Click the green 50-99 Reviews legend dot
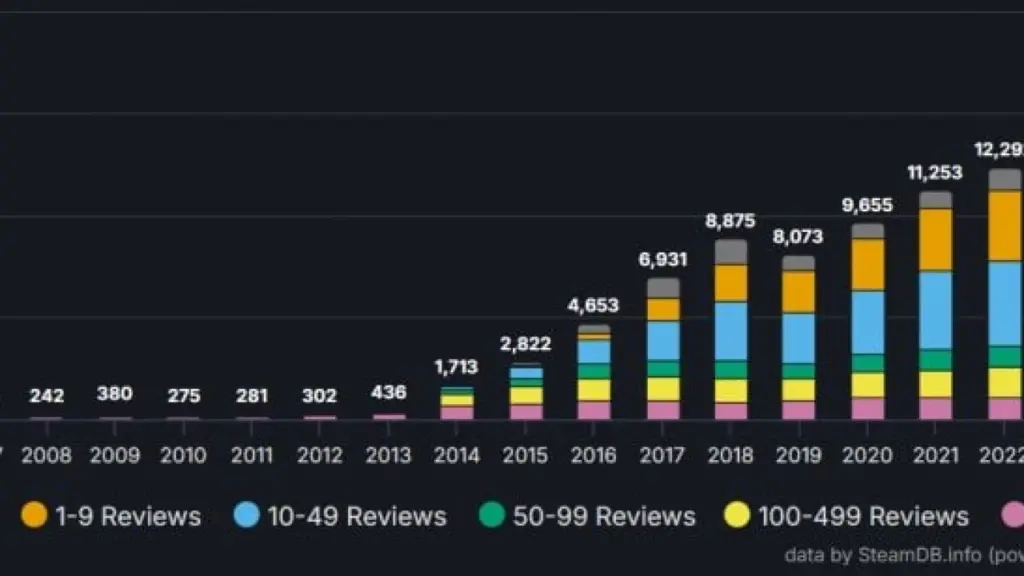 click(491, 516)
